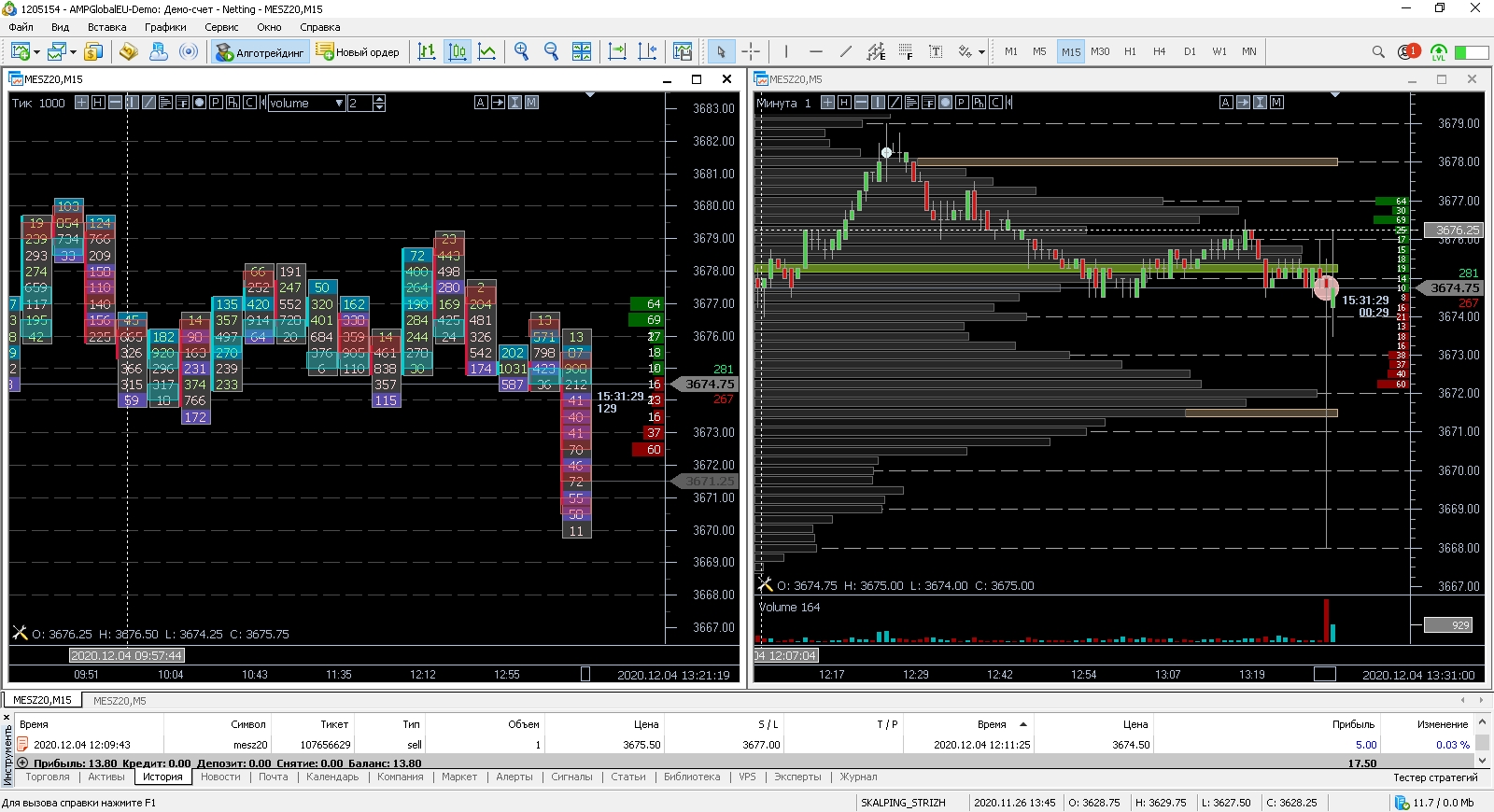Click the Market Watch dollar-coins icon
Image resolution: width=1494 pixels, height=812 pixels.
point(93,51)
